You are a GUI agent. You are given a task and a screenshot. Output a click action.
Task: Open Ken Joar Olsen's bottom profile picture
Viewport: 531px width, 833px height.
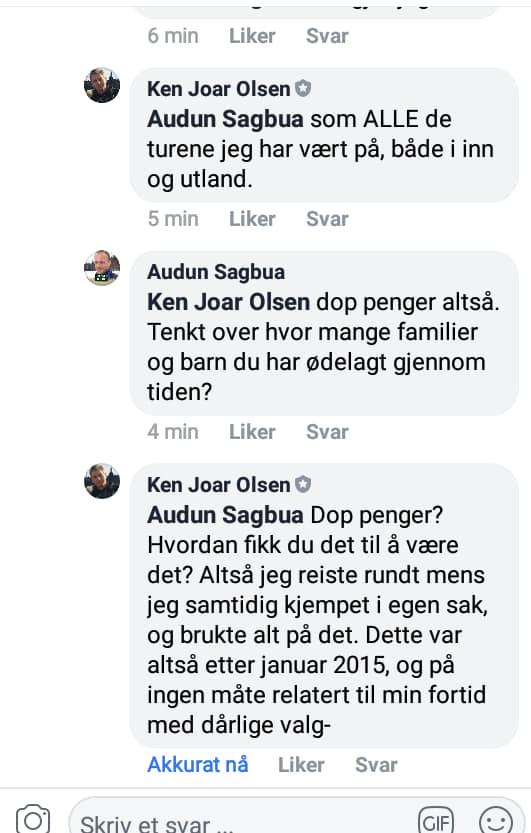(x=102, y=481)
